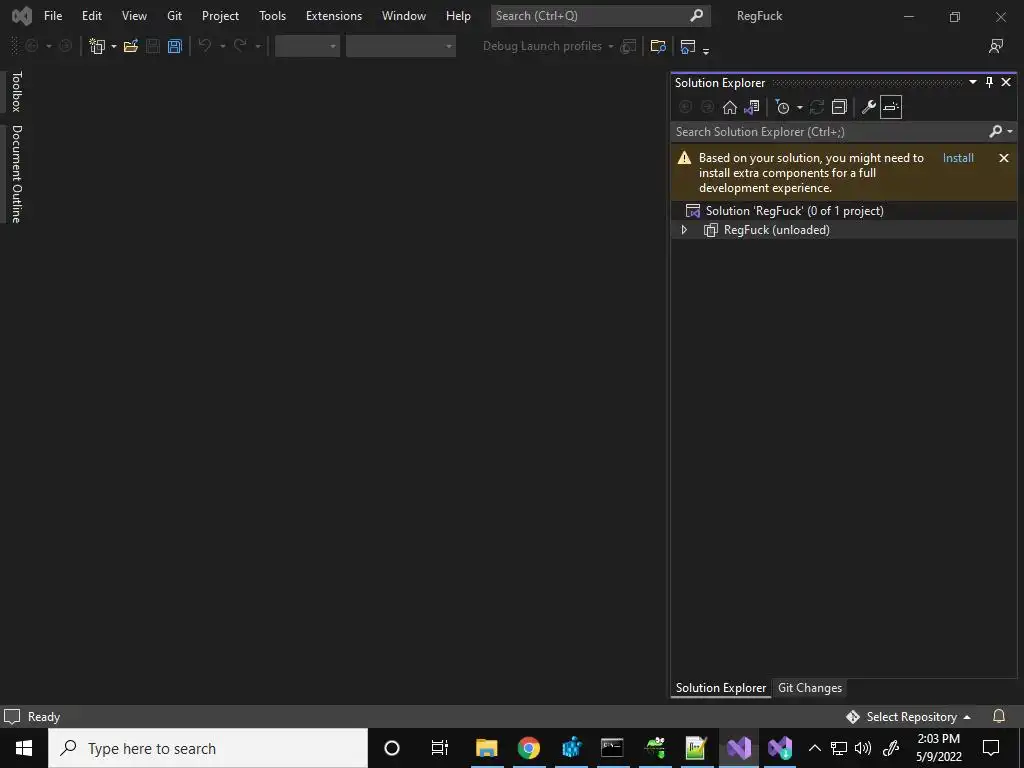Image resolution: width=1024 pixels, height=768 pixels.
Task: Click the Open File folder icon
Action: [x=131, y=46]
